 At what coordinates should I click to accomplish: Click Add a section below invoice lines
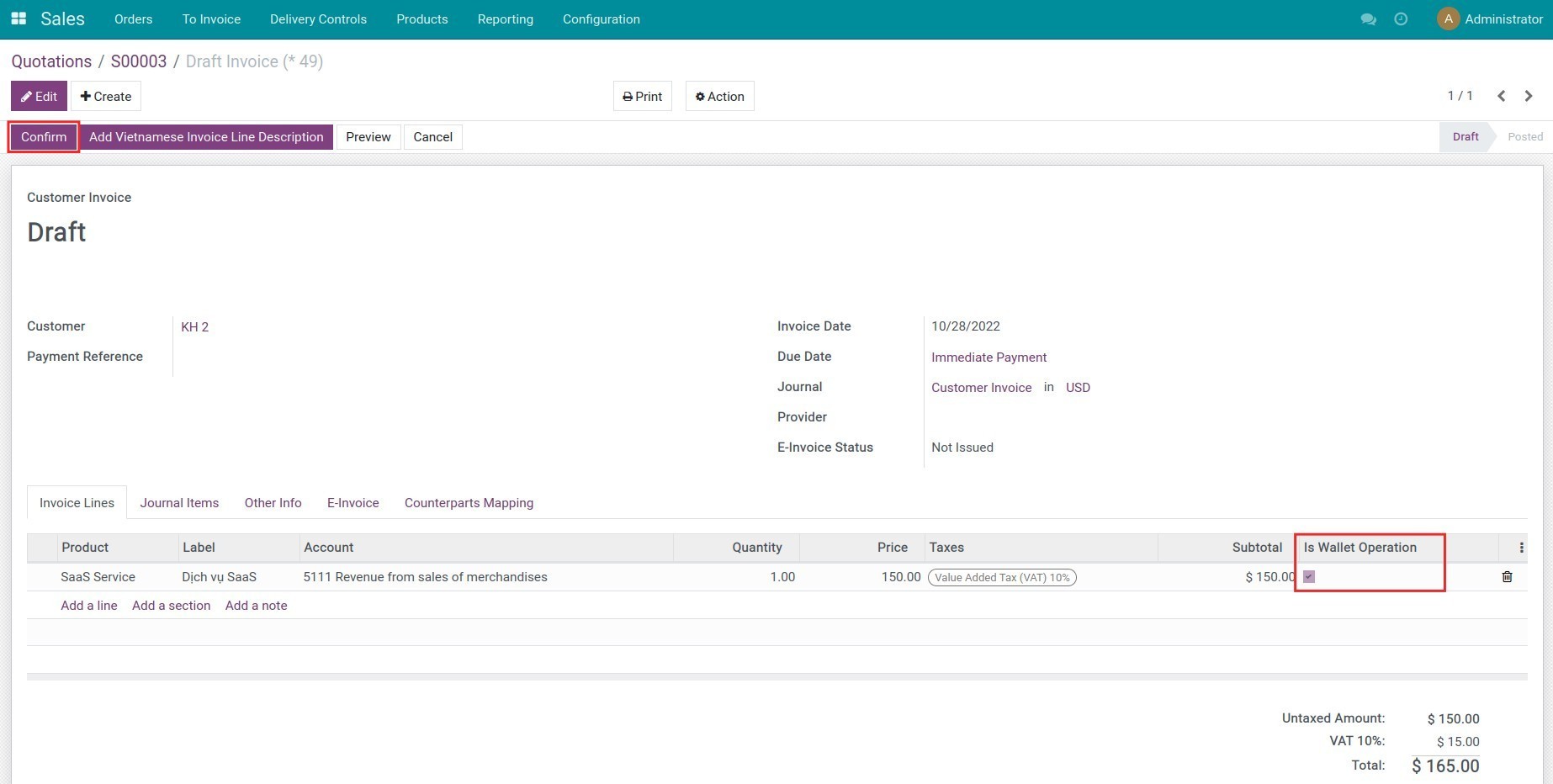171,605
